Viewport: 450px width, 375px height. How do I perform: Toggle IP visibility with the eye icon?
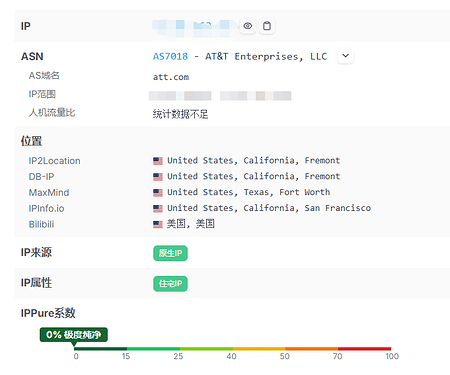click(247, 26)
